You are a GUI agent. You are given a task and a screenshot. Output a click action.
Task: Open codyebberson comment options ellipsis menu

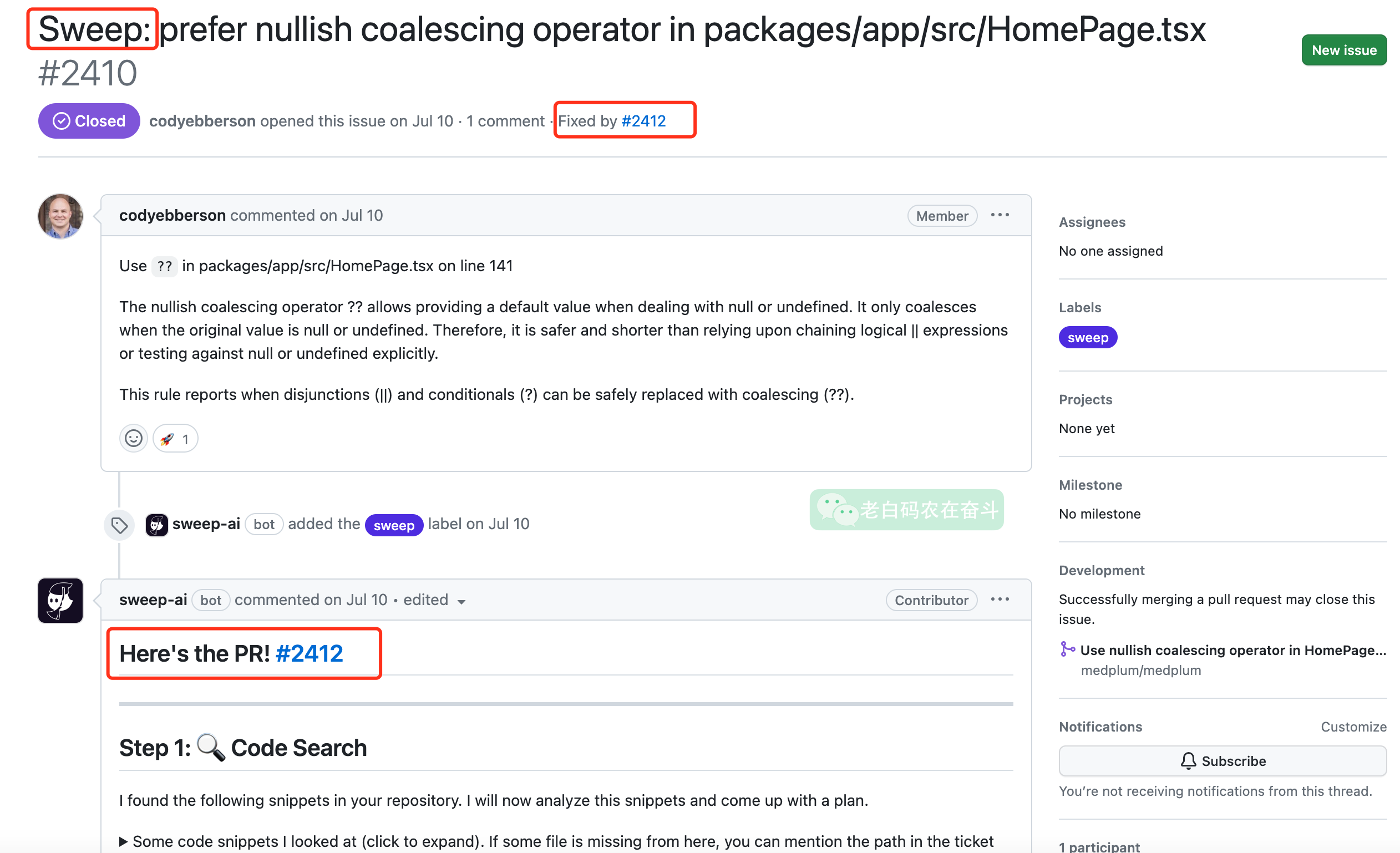[x=1000, y=215]
